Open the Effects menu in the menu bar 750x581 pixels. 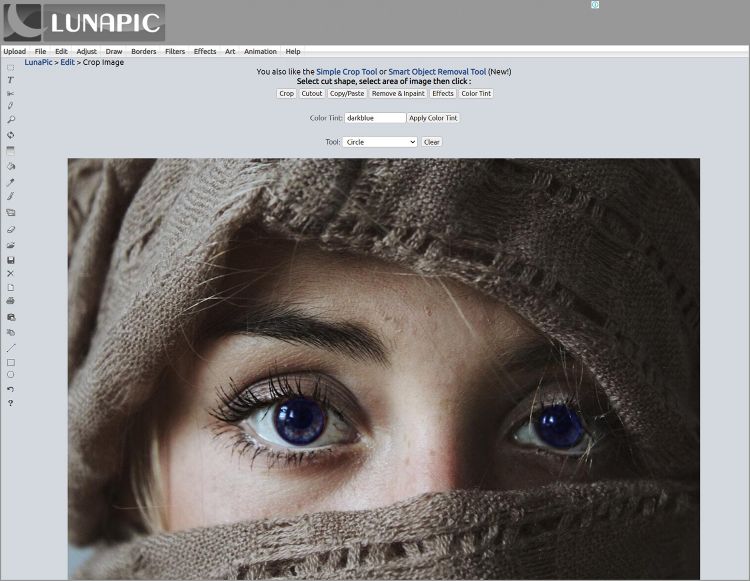click(205, 51)
